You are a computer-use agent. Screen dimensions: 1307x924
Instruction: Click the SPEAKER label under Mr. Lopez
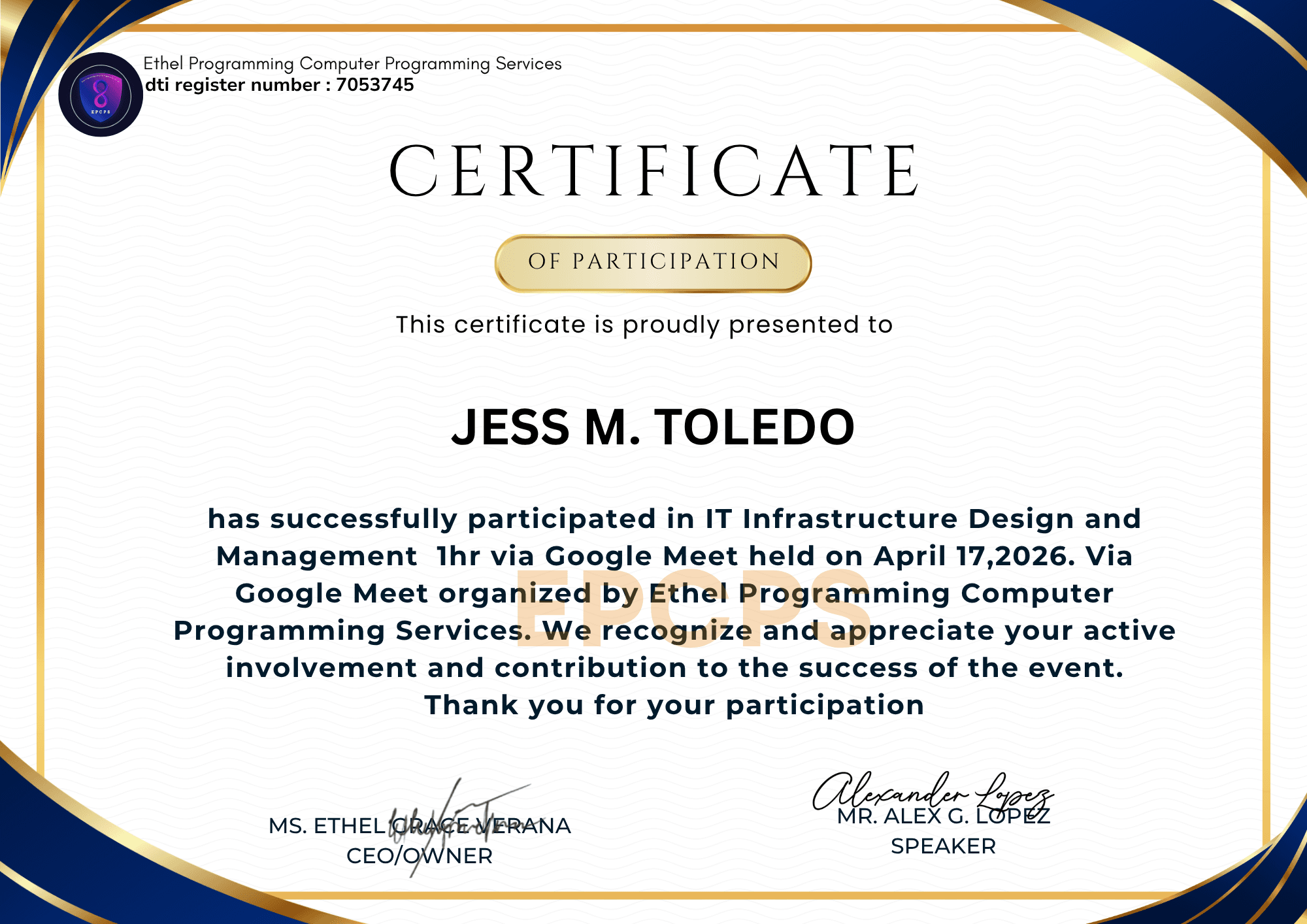[x=942, y=846]
